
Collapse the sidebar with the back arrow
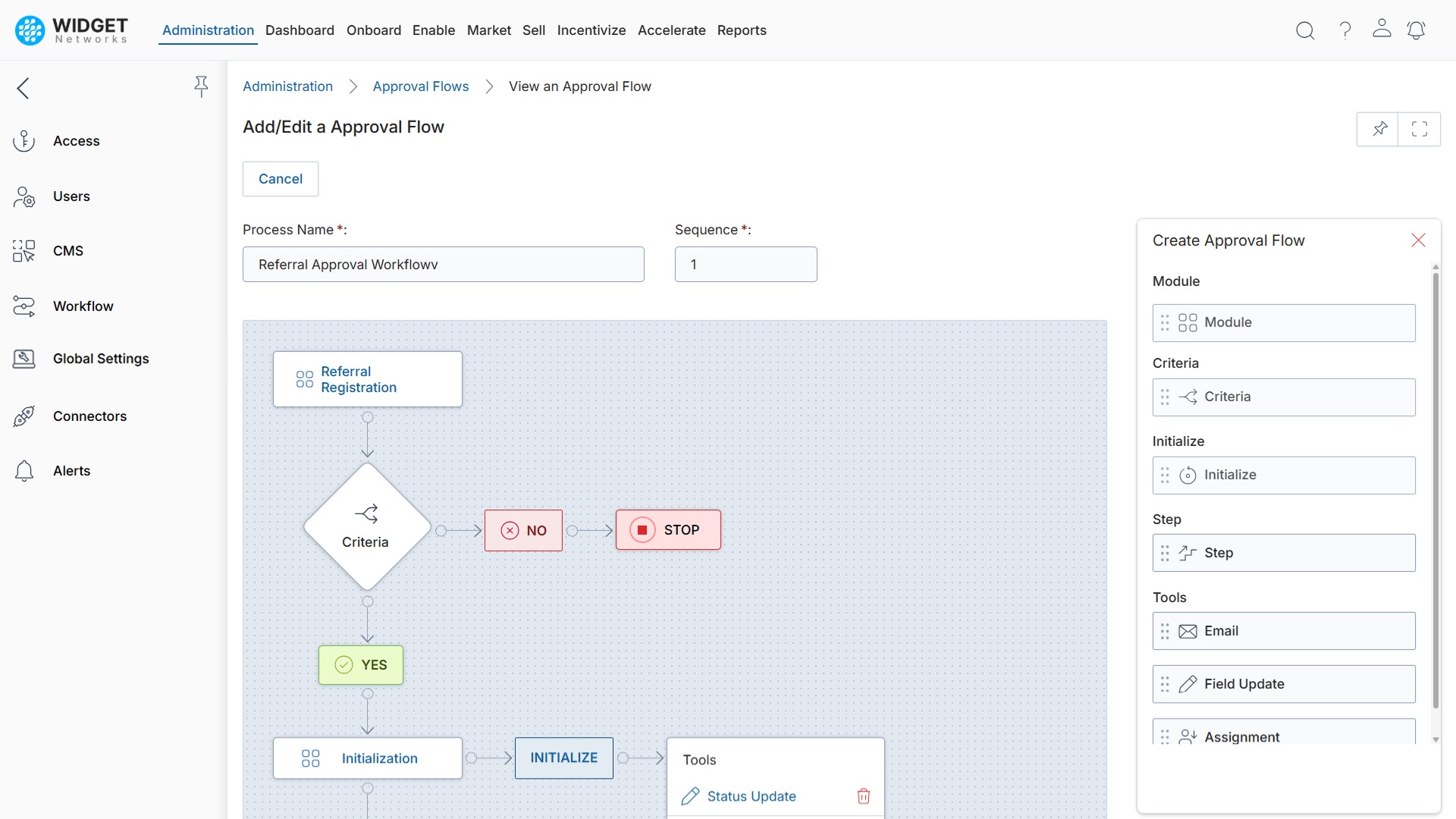[23, 88]
